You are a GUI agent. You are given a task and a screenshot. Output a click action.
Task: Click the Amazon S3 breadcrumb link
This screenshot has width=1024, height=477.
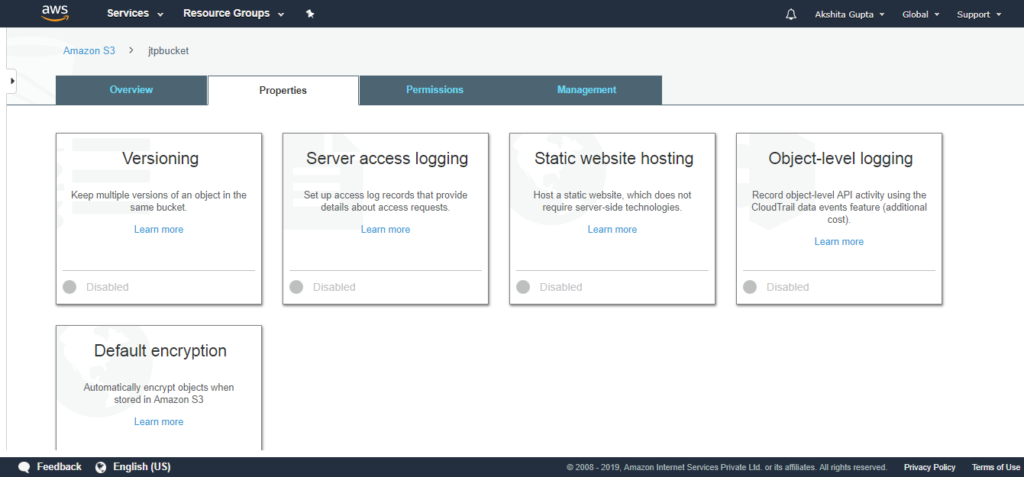89,50
